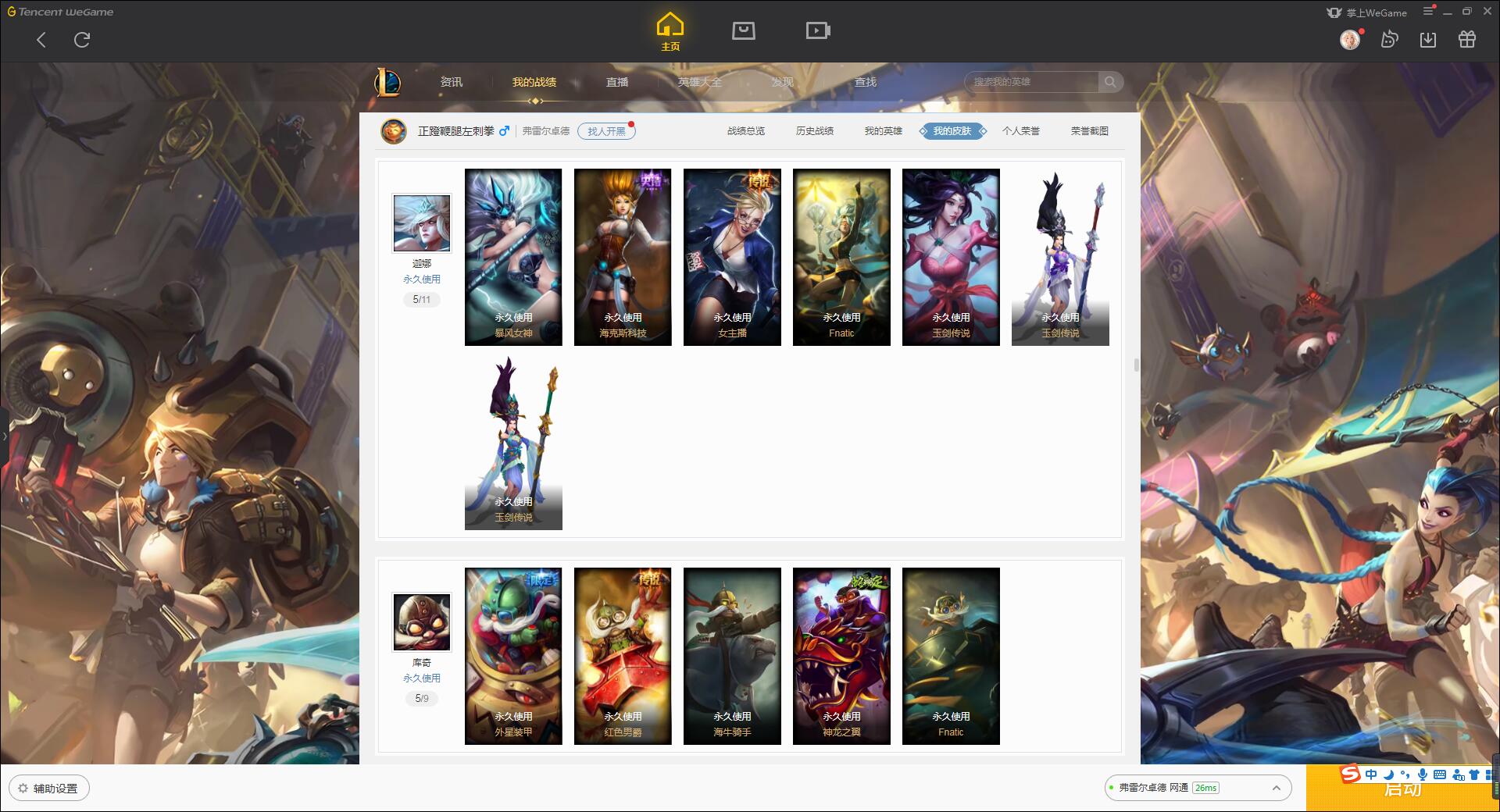The width and height of the screenshot is (1500, 812).
Task: Focus the 搜索我的英雄 search field
Action: [x=1031, y=82]
